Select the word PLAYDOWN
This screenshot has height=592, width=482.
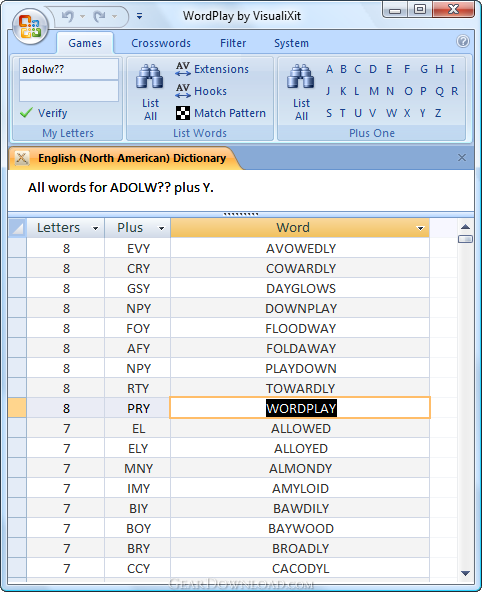(301, 368)
